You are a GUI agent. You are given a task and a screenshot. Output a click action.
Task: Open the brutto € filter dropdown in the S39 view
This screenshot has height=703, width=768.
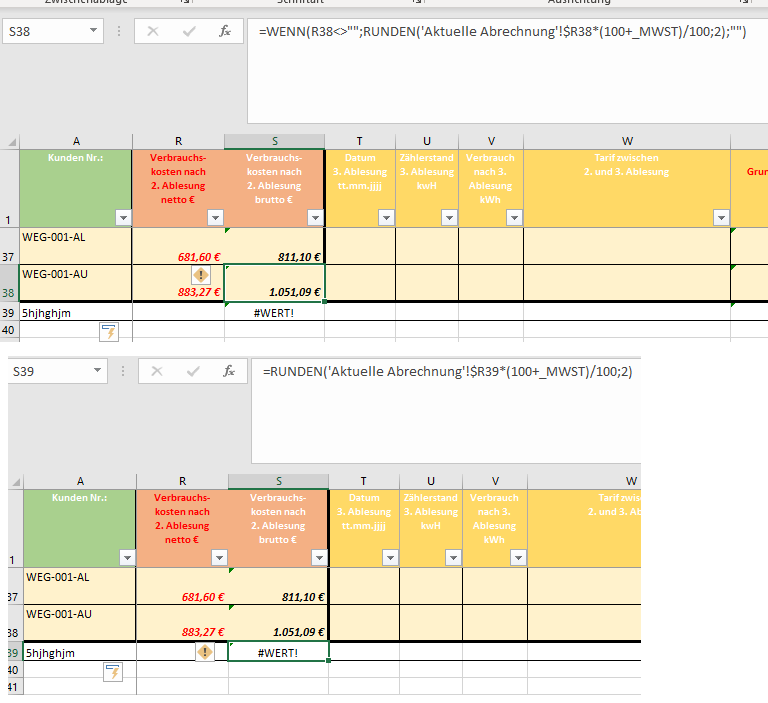tap(319, 558)
